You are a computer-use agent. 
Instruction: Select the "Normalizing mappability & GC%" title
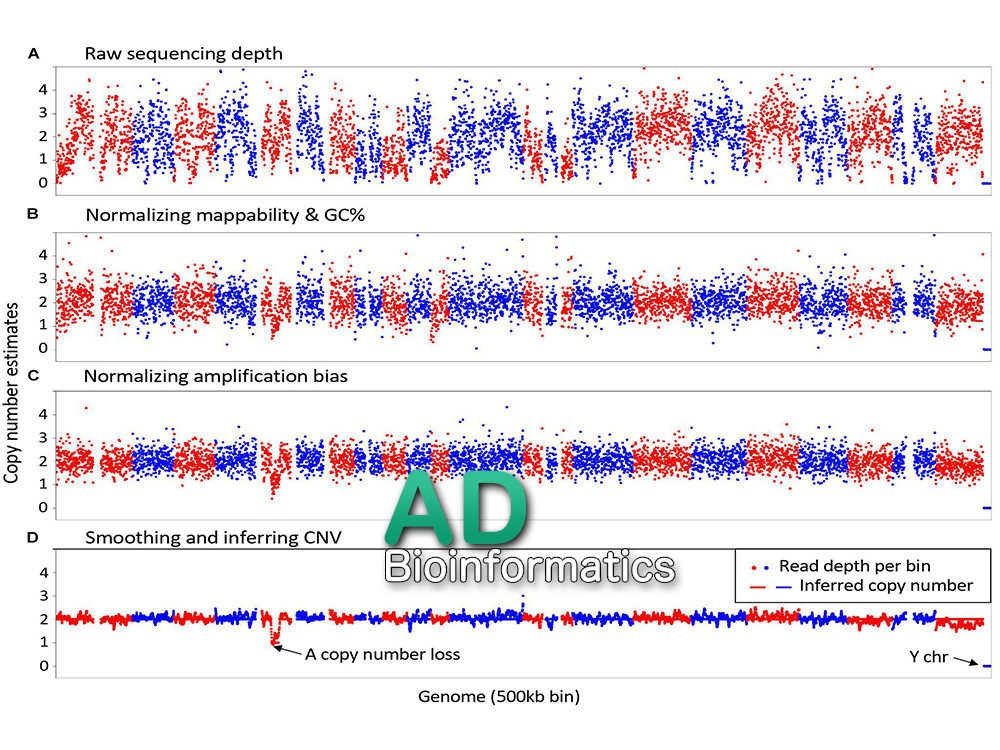(x=225, y=215)
